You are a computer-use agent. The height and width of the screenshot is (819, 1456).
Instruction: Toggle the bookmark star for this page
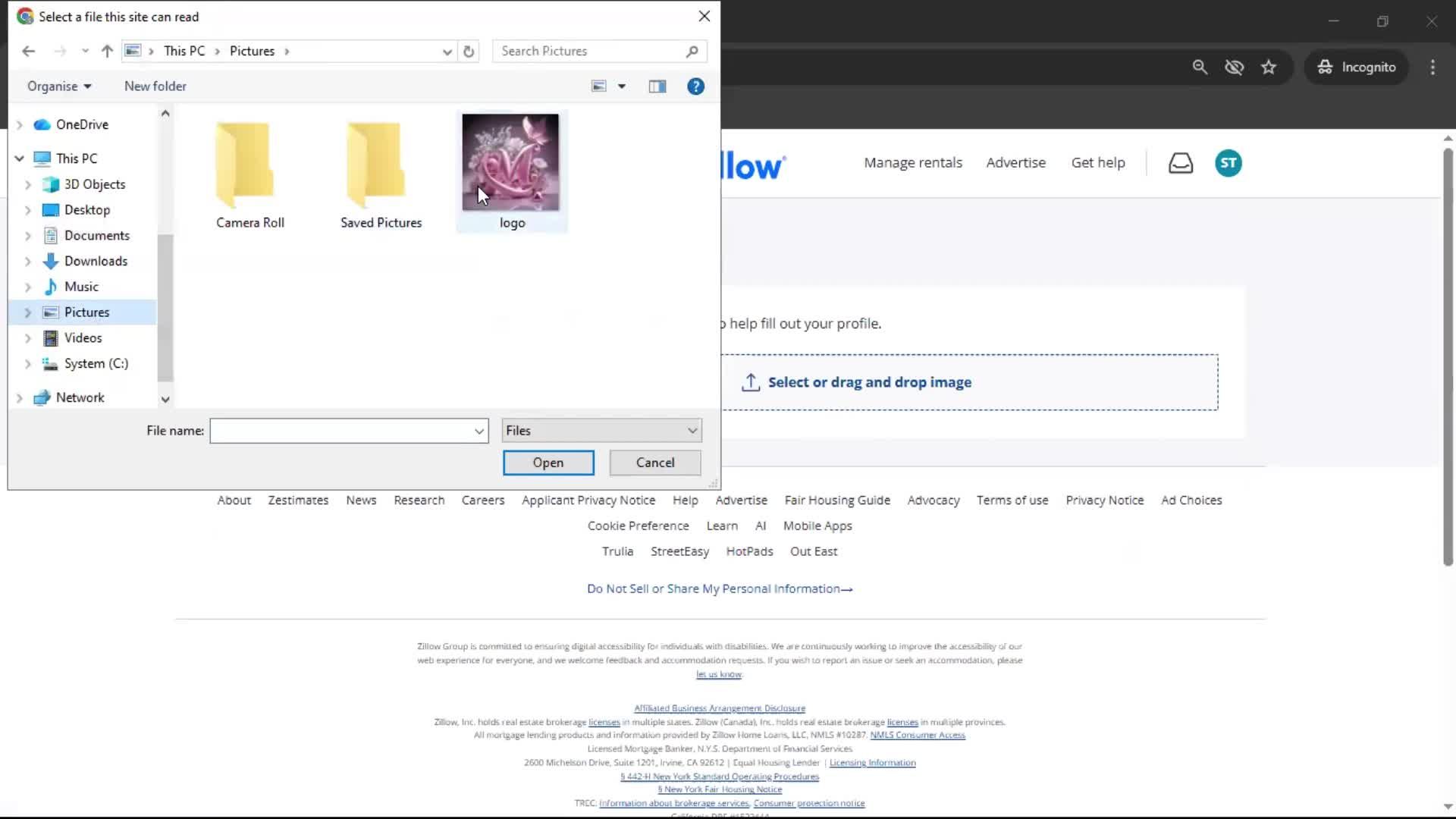click(1269, 67)
